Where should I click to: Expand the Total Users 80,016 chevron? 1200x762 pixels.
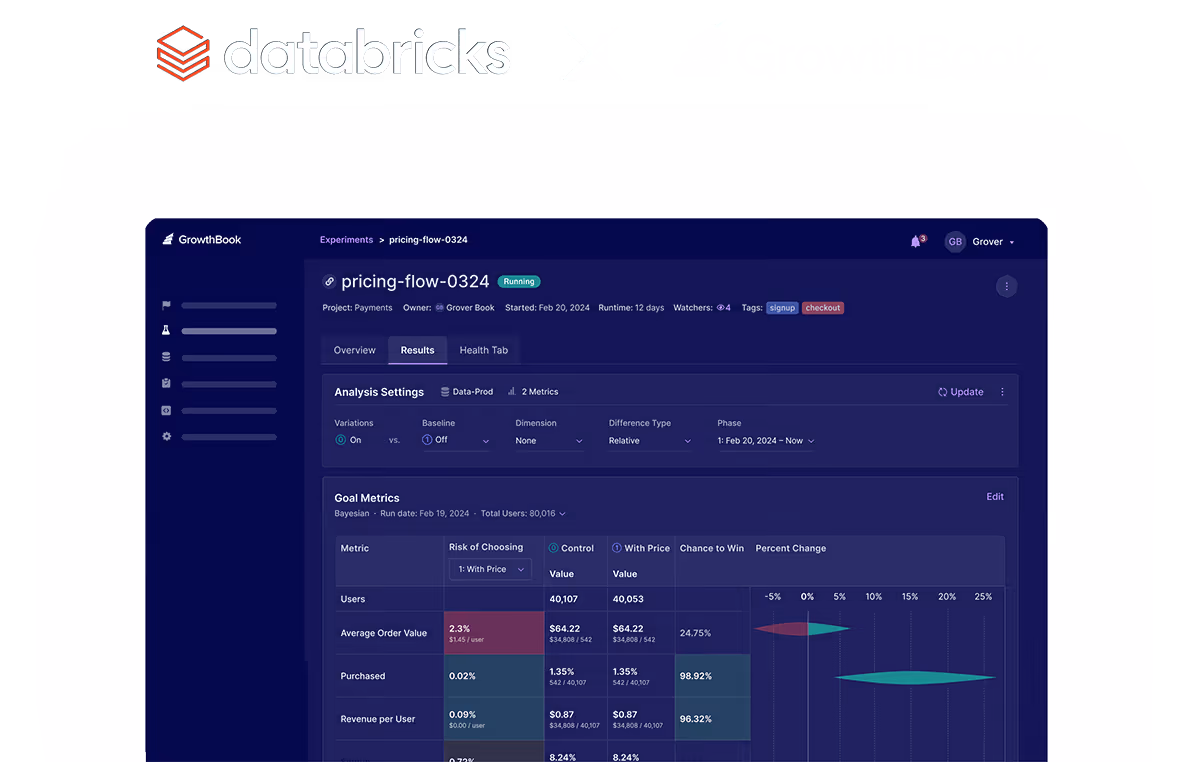[x=562, y=514]
